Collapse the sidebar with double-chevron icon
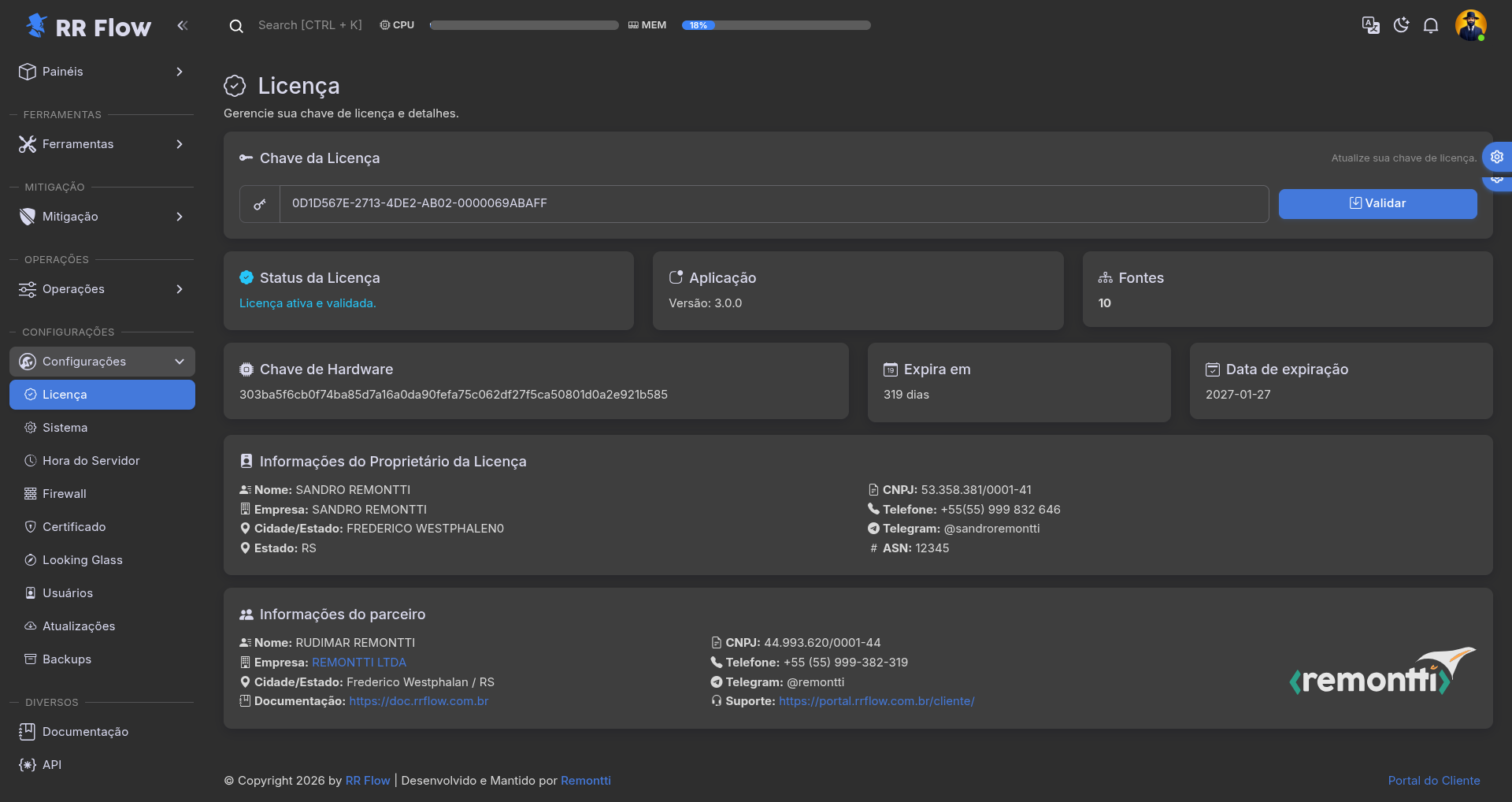The image size is (1512, 802). point(183,25)
